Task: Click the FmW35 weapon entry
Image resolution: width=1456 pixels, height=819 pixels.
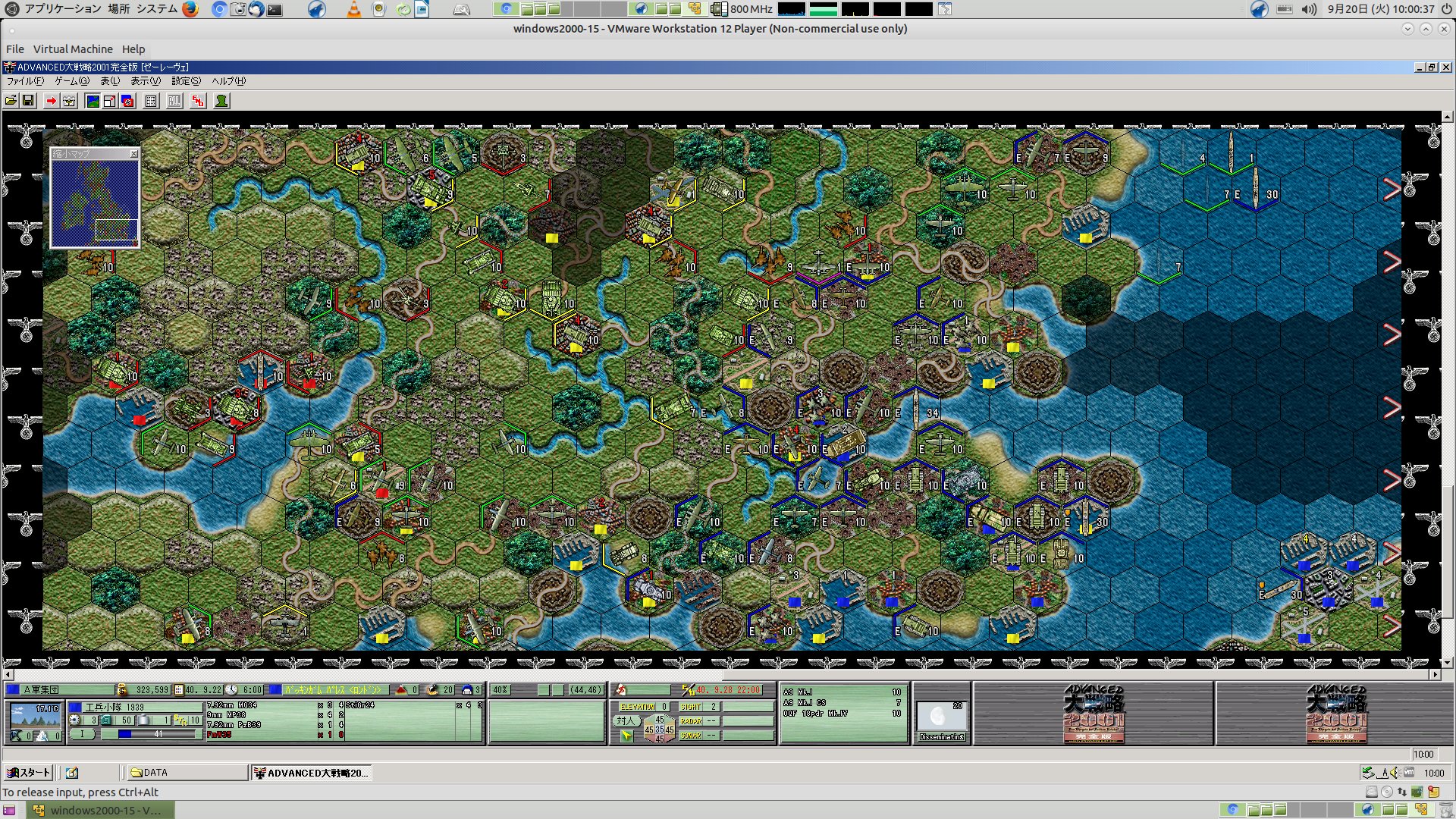Action: point(219,735)
